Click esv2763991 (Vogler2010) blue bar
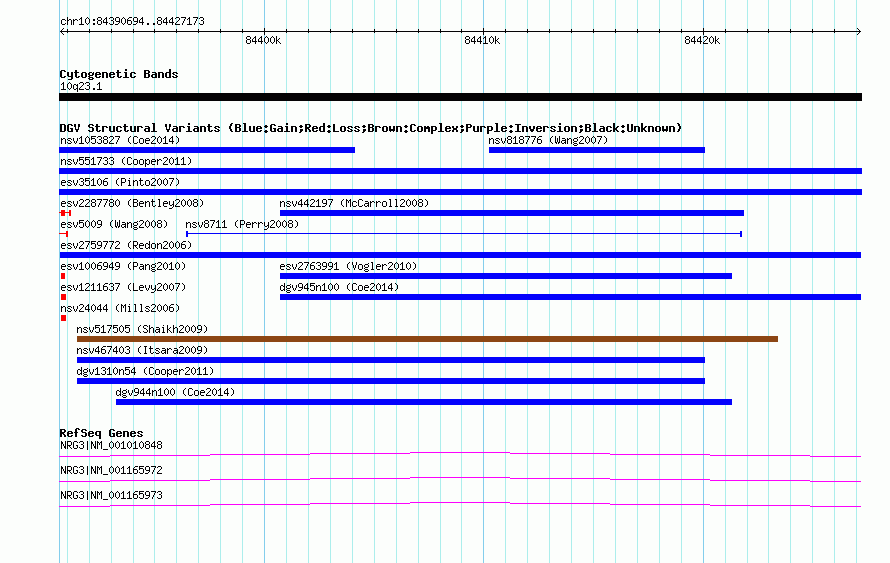890x563 pixels. 506,276
